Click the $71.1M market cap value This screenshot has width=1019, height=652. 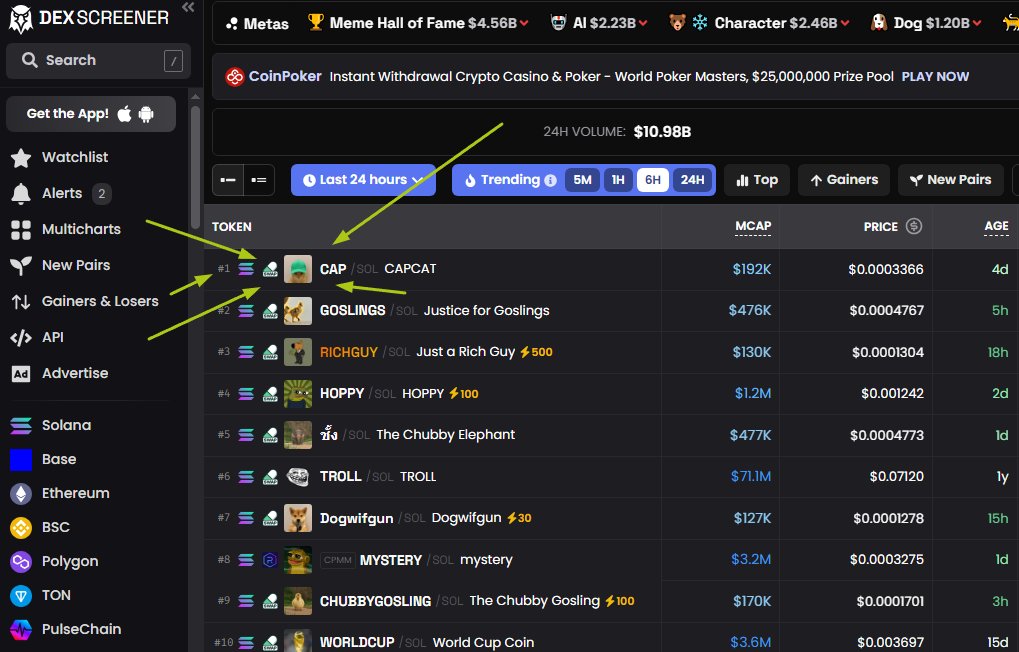751,476
